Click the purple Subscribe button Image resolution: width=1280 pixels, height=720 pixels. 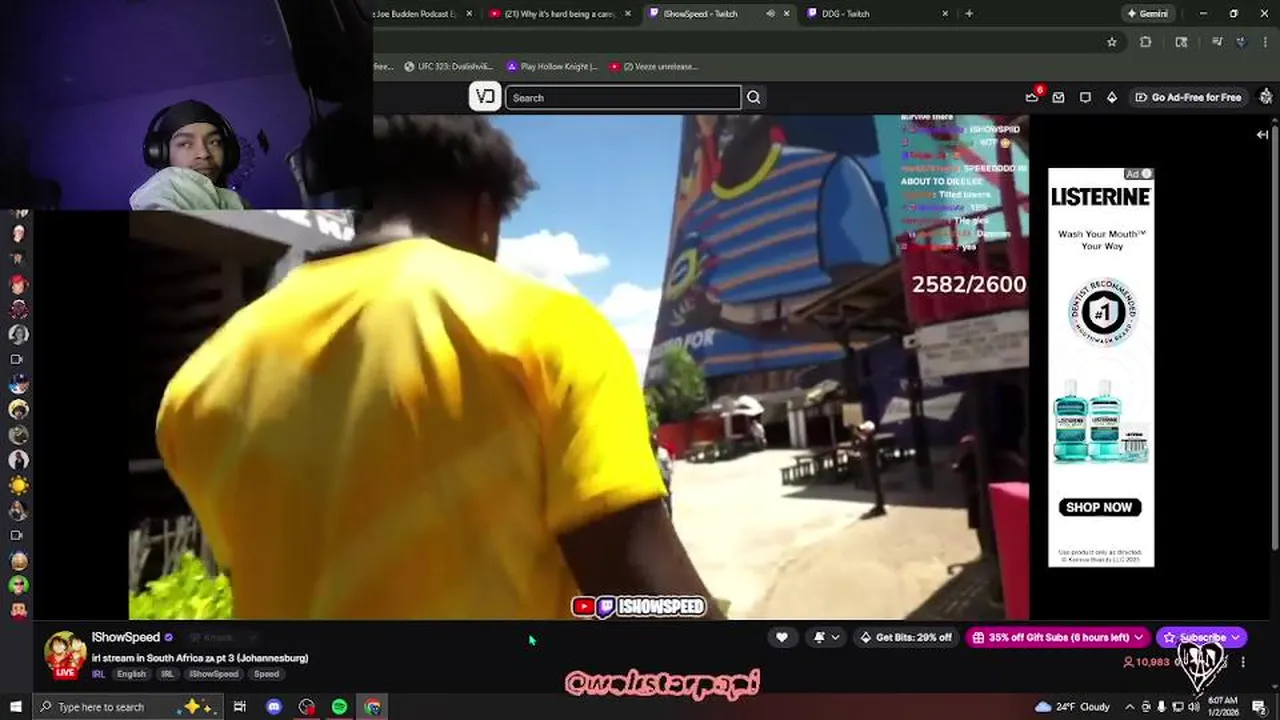[x=1201, y=637]
